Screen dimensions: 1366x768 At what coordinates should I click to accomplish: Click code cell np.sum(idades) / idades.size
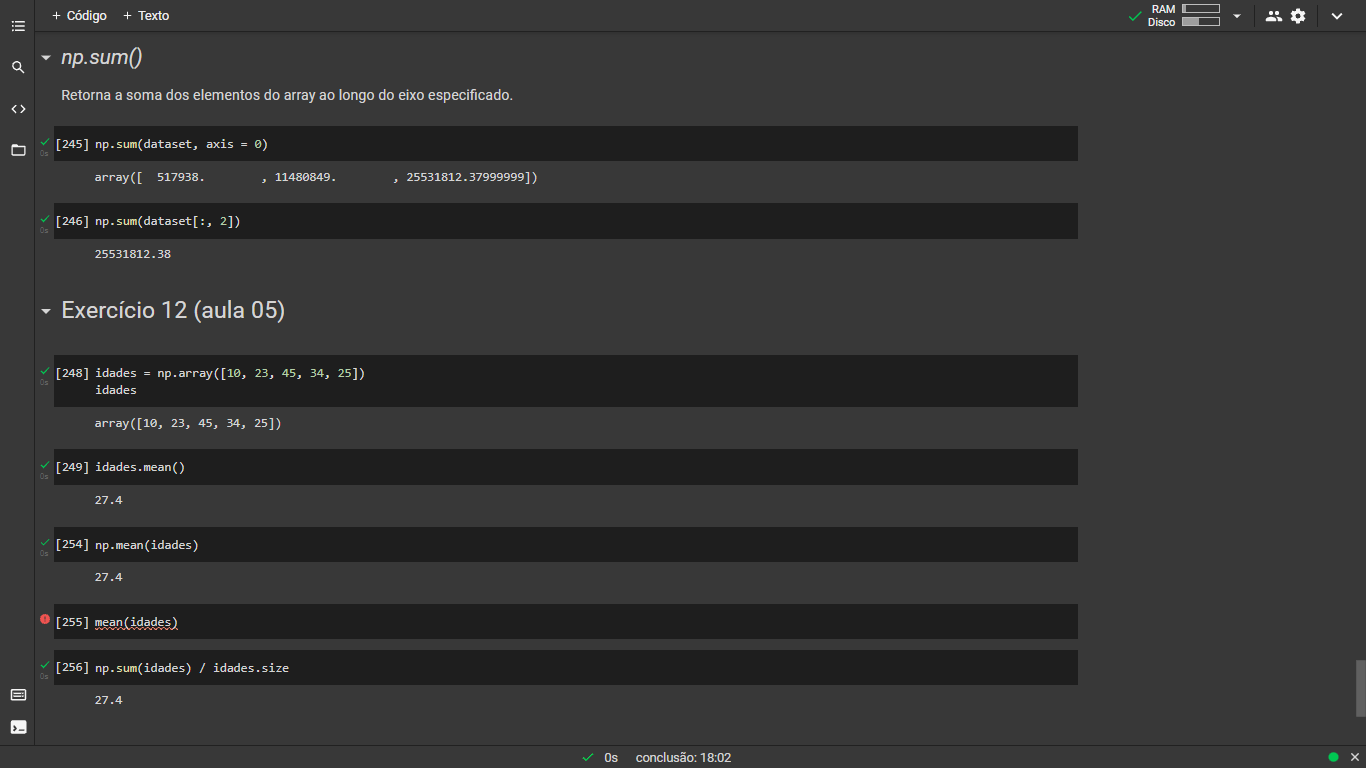point(566,667)
